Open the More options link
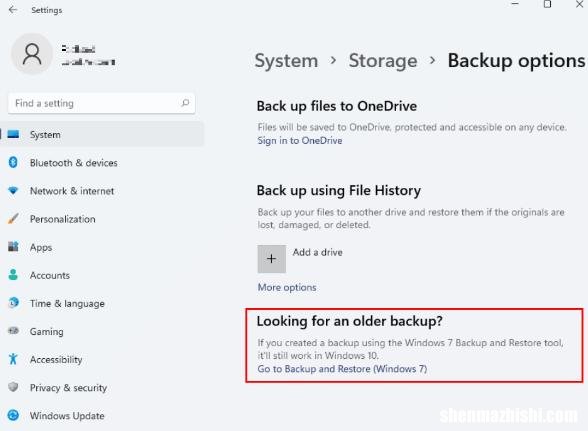The height and width of the screenshot is (431, 588). (287, 287)
